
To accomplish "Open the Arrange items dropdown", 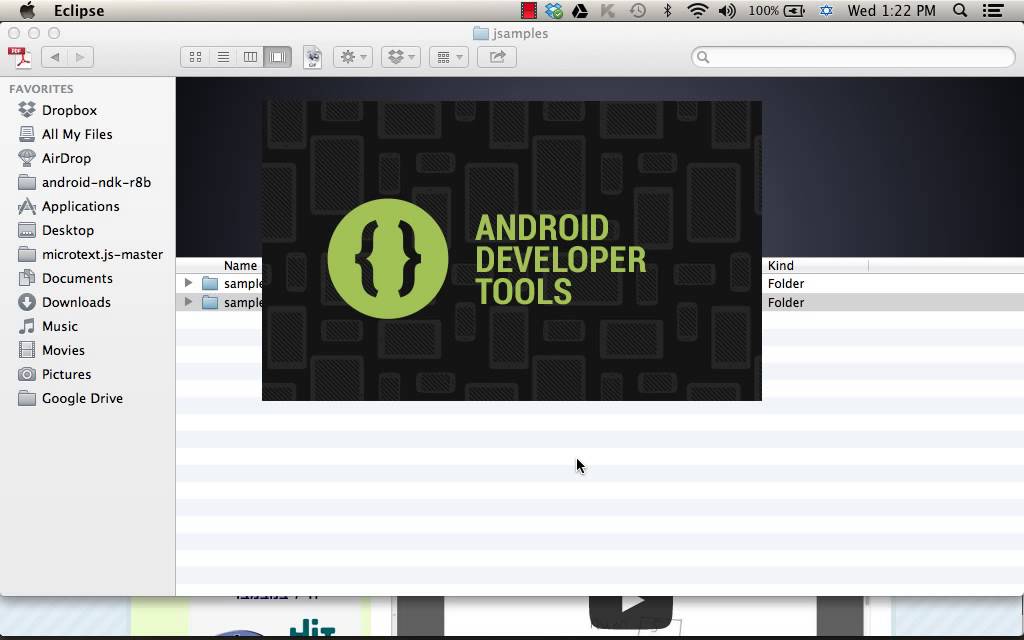I will pyautogui.click(x=449, y=57).
